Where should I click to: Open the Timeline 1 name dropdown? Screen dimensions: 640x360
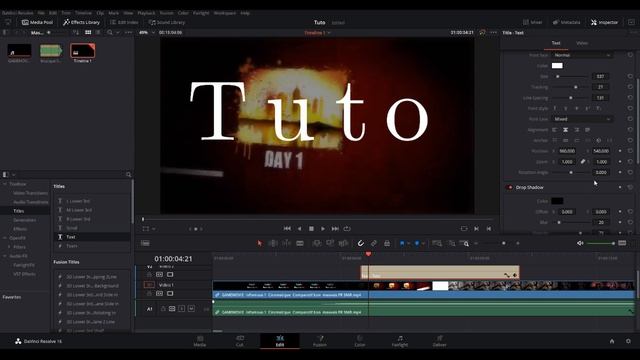[x=317, y=33]
